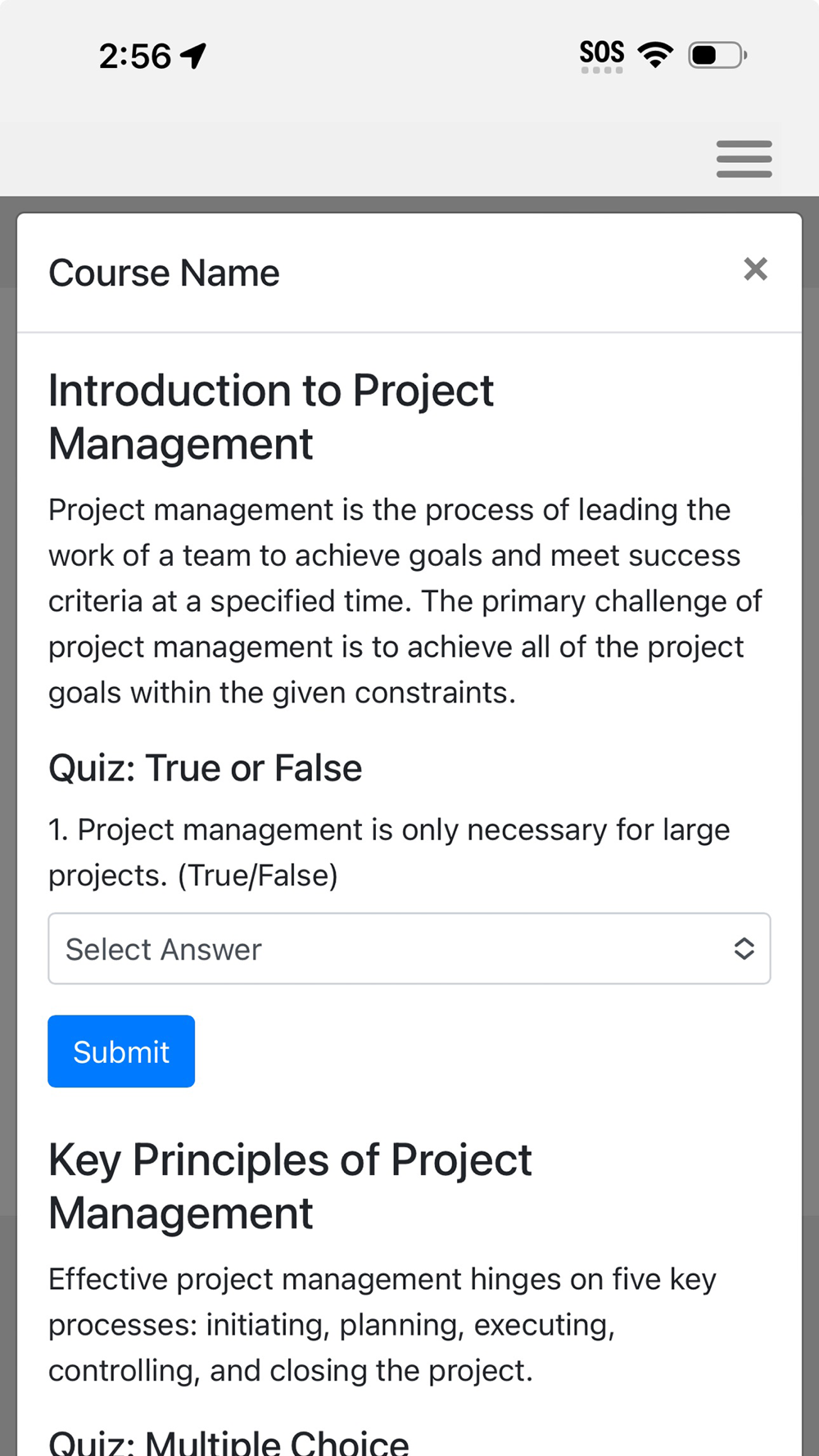Tap the SOS signal indicator
Image resolution: width=819 pixels, height=1456 pixels.
(602, 55)
